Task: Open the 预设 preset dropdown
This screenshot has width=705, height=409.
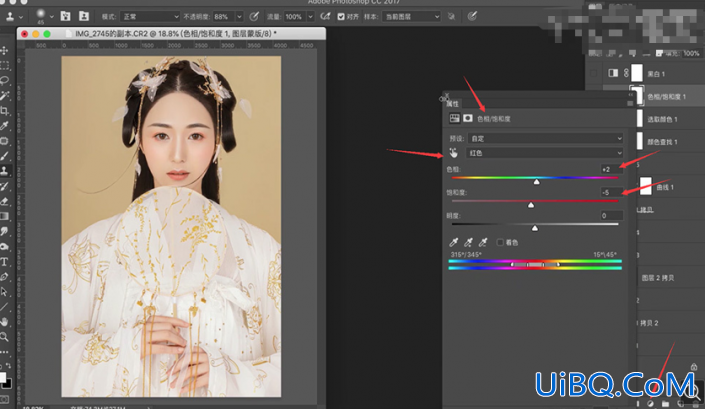Action: coord(545,138)
